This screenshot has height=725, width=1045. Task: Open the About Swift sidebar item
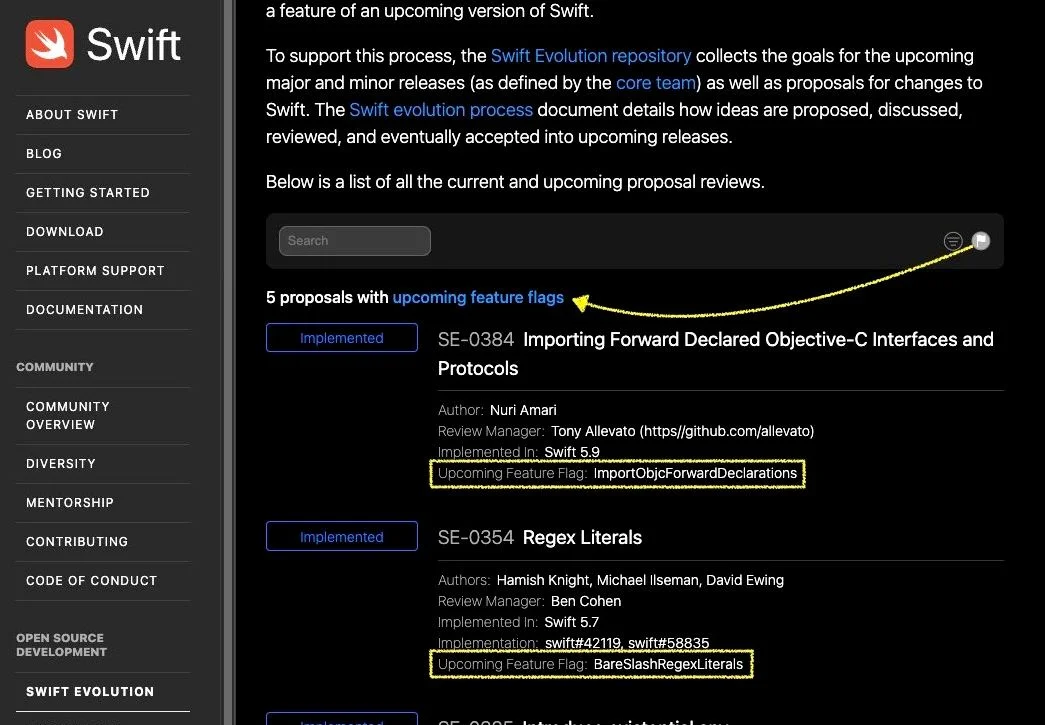tap(72, 115)
